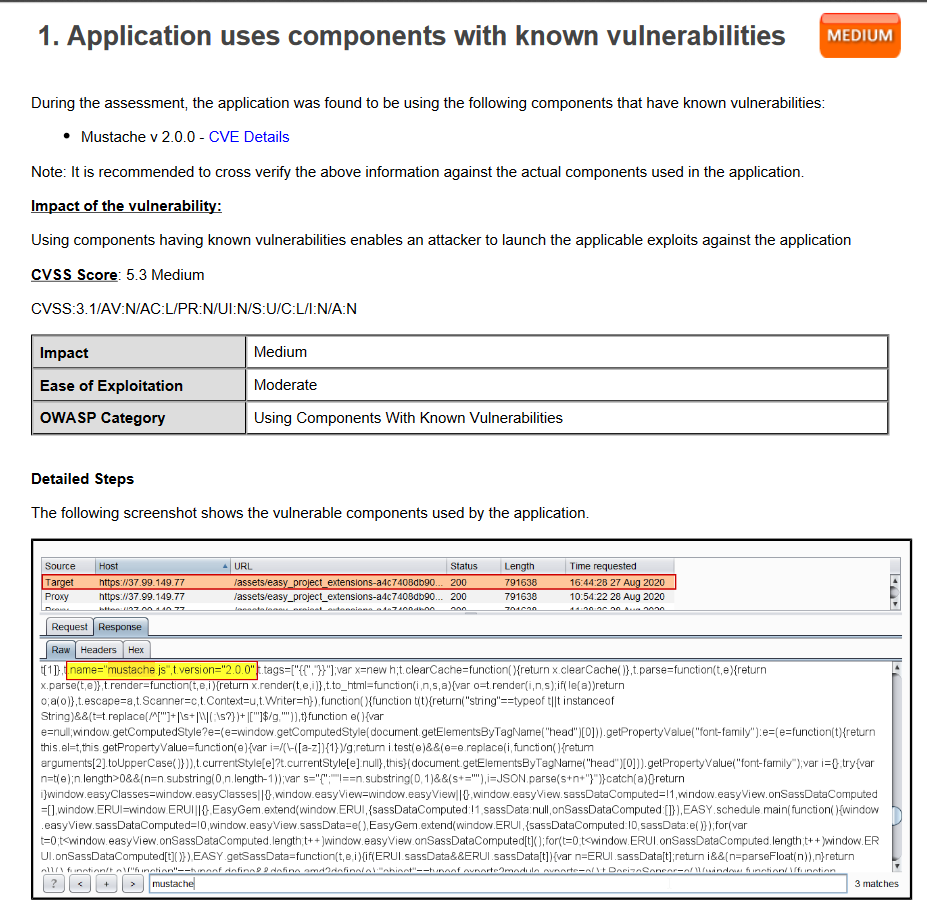Sort the table by Host column
The height and width of the screenshot is (903, 927).
point(160,566)
